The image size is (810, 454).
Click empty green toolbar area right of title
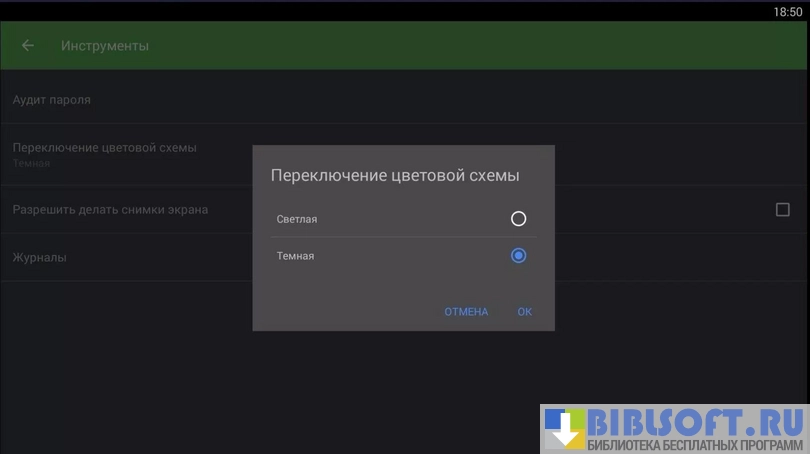(x=500, y=46)
